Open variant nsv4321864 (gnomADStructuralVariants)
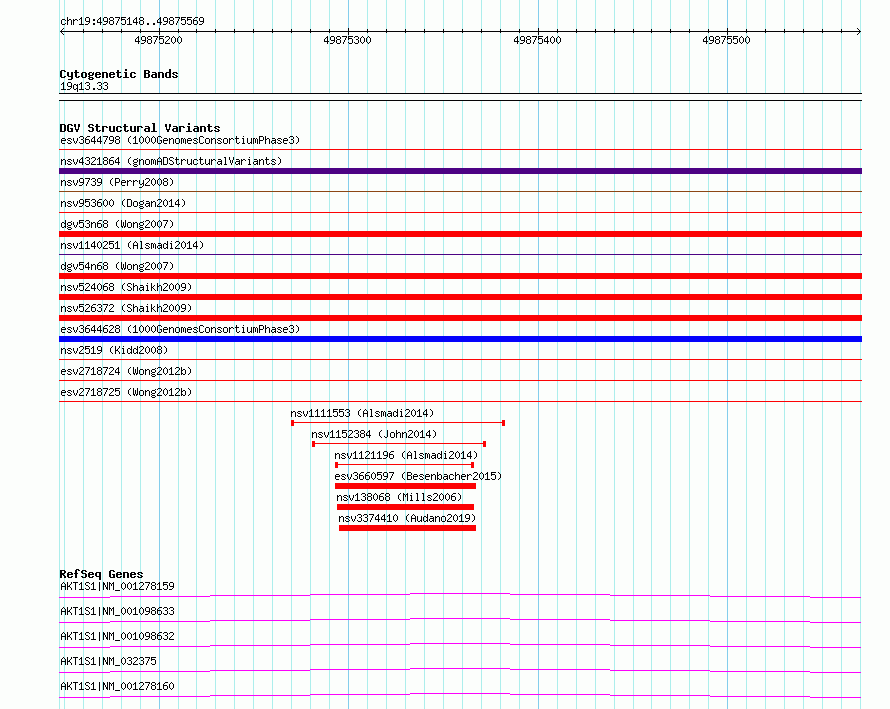The image size is (890, 709). click(171, 161)
